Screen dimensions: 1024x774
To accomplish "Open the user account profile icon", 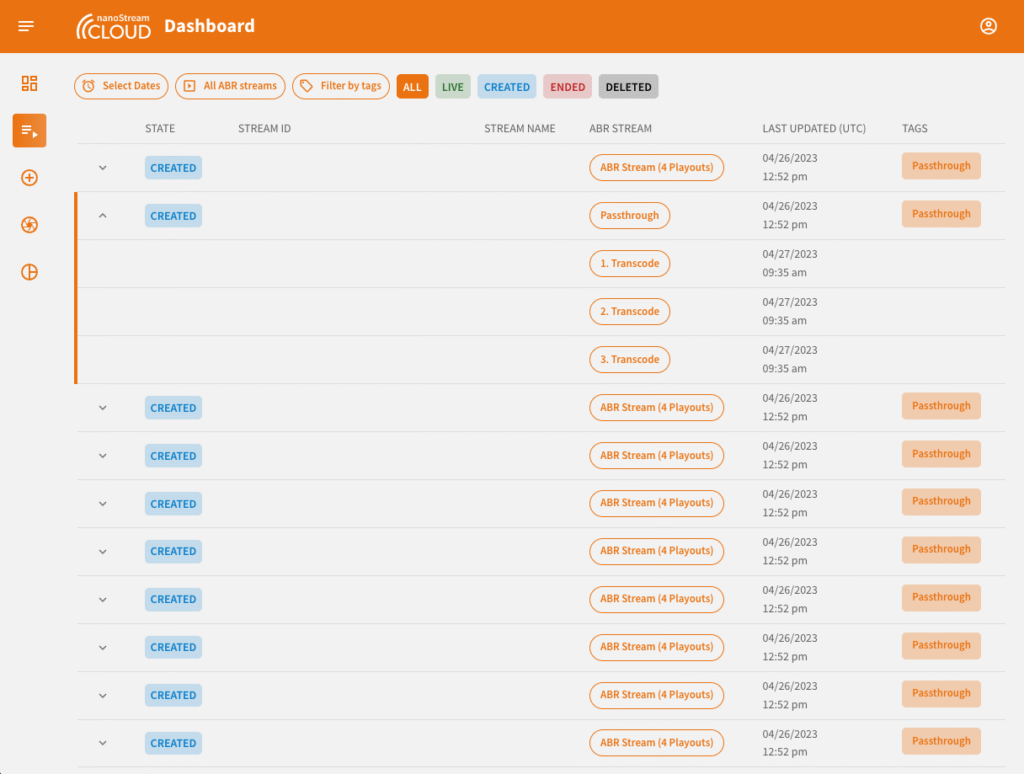I will click(x=988, y=26).
